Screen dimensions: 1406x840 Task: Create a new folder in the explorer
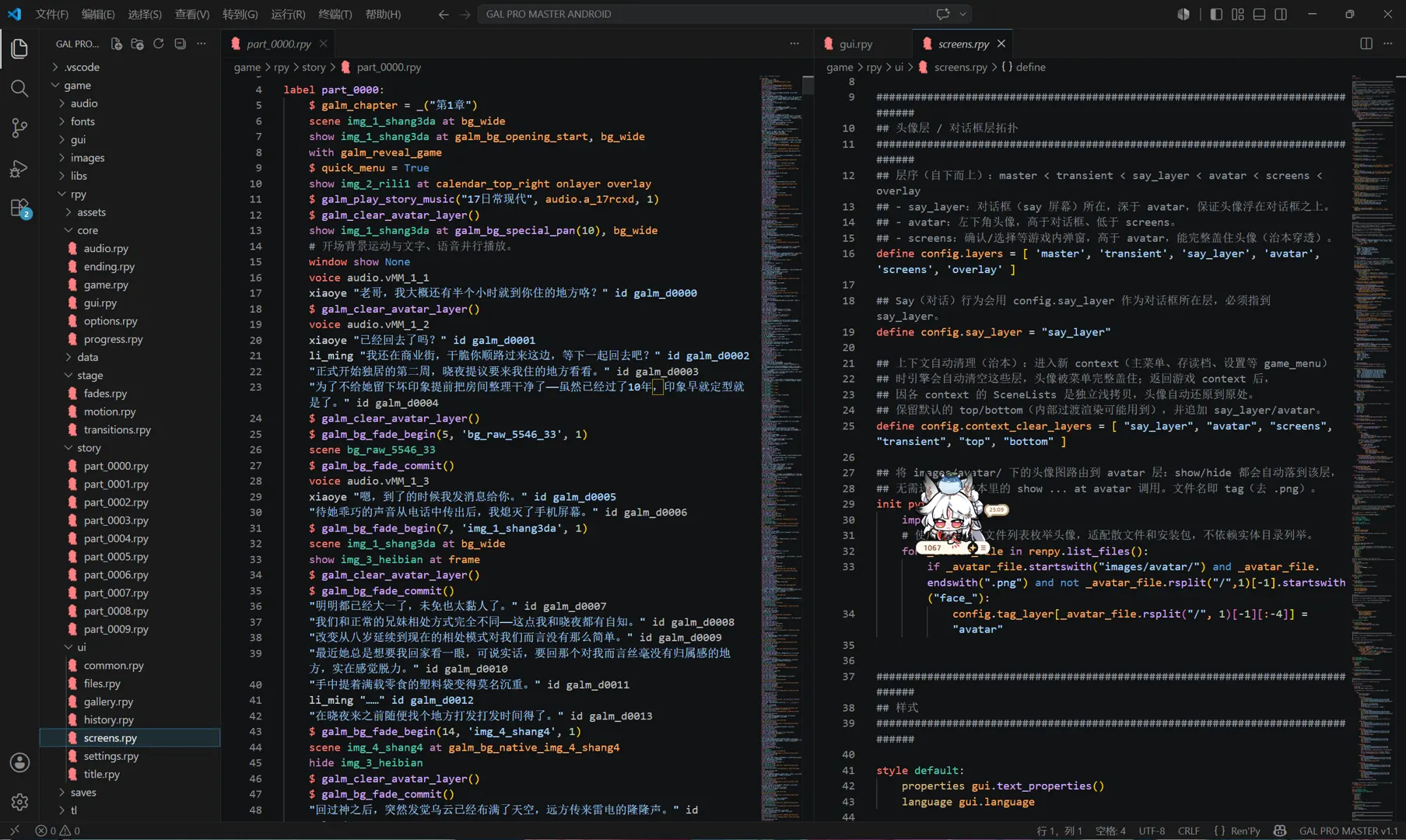137,44
